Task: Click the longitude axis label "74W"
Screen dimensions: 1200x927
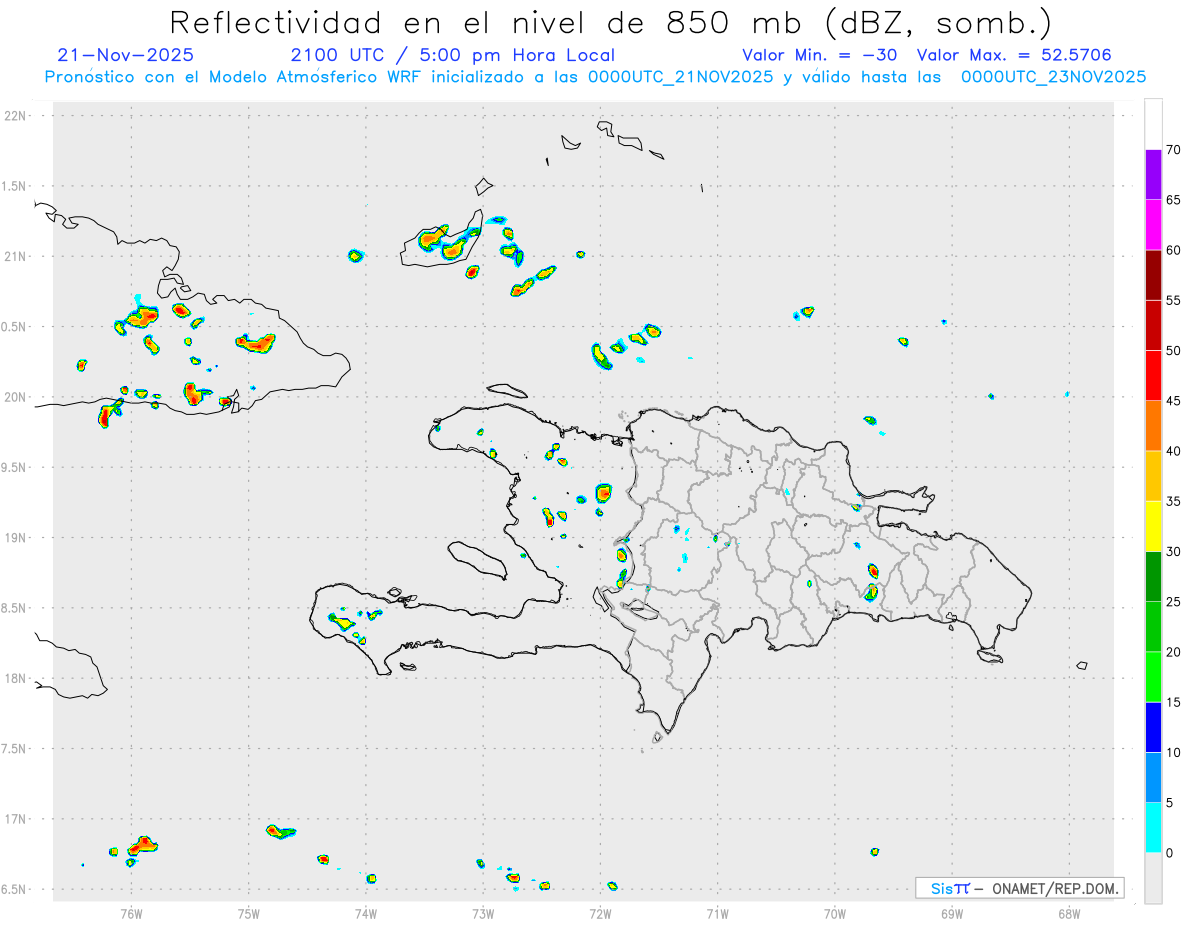Action: (x=366, y=913)
